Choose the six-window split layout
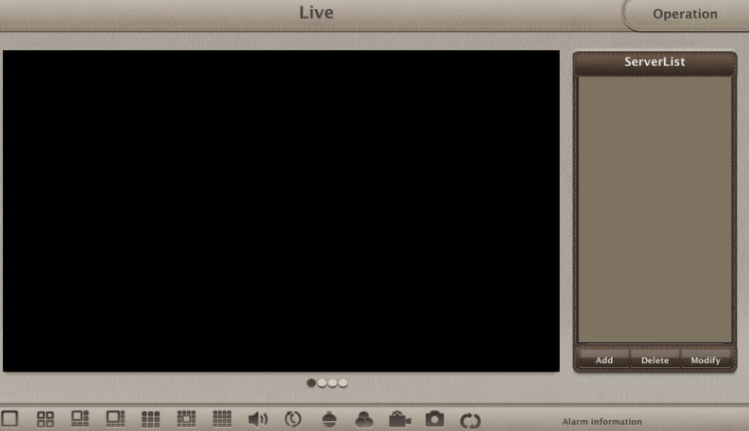Screen dimensions: 749x431 point(80,420)
